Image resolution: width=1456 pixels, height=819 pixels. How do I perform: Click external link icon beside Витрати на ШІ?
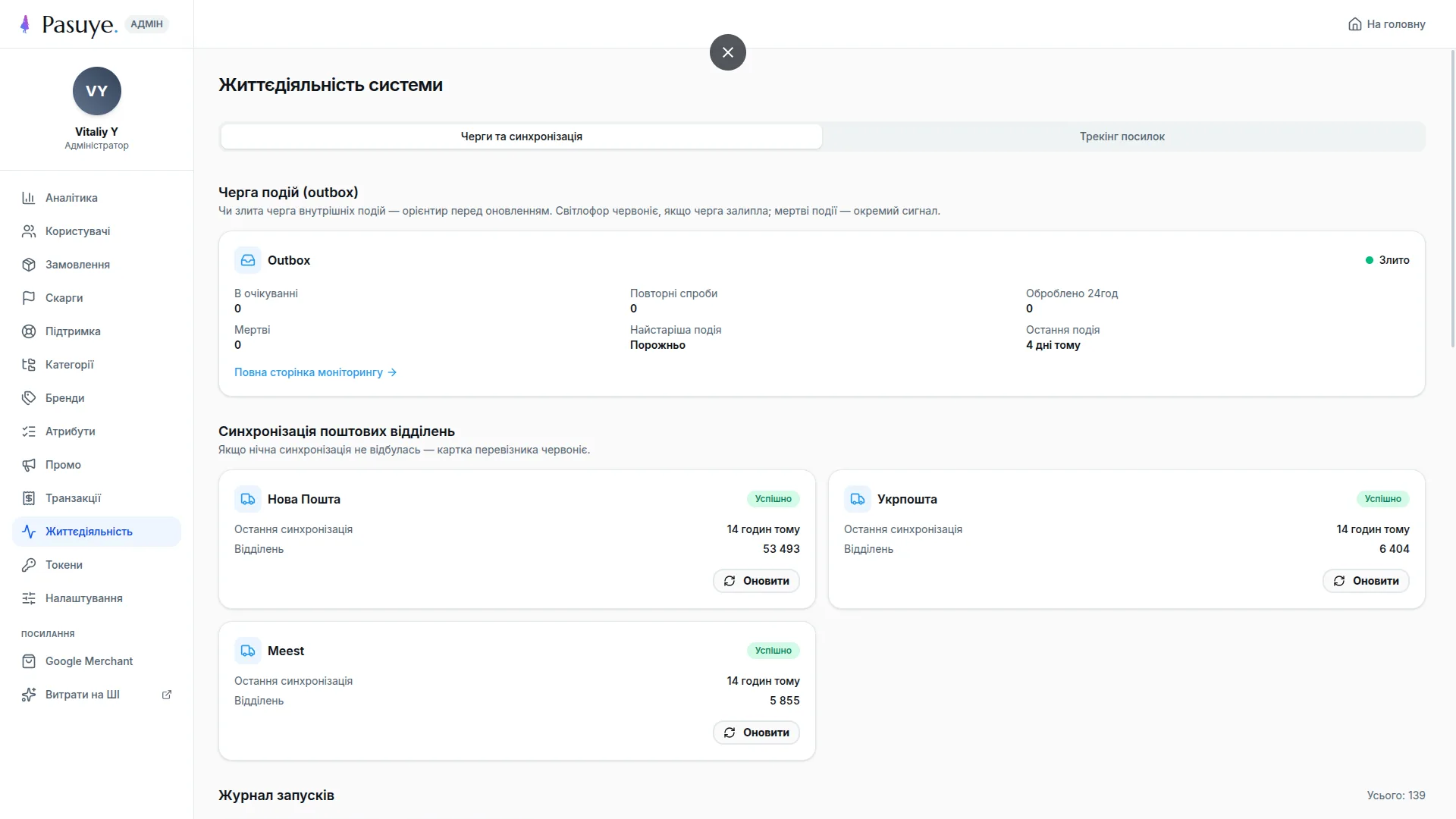[167, 695]
